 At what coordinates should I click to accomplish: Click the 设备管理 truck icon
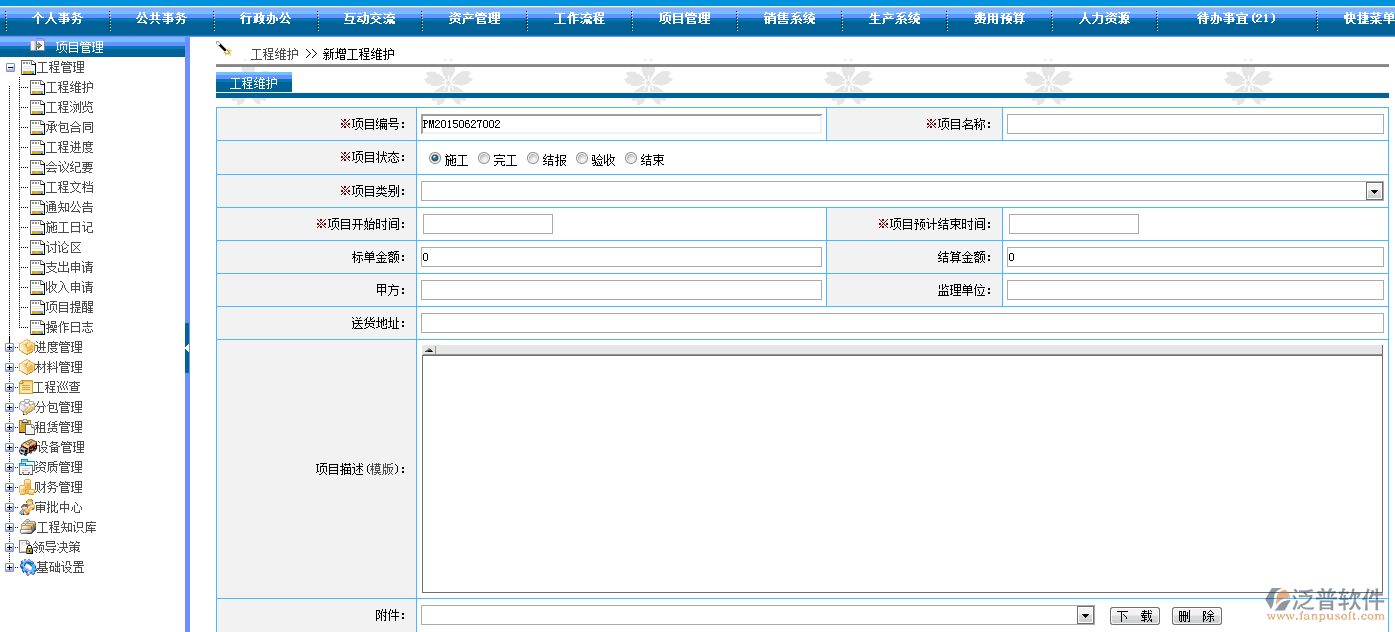(28, 447)
